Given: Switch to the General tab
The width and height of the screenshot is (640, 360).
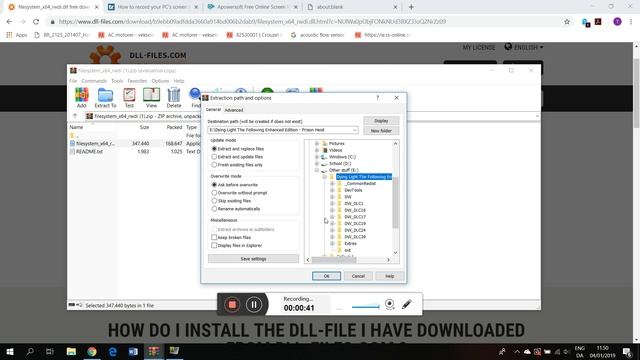Looking at the screenshot, I should (213, 110).
